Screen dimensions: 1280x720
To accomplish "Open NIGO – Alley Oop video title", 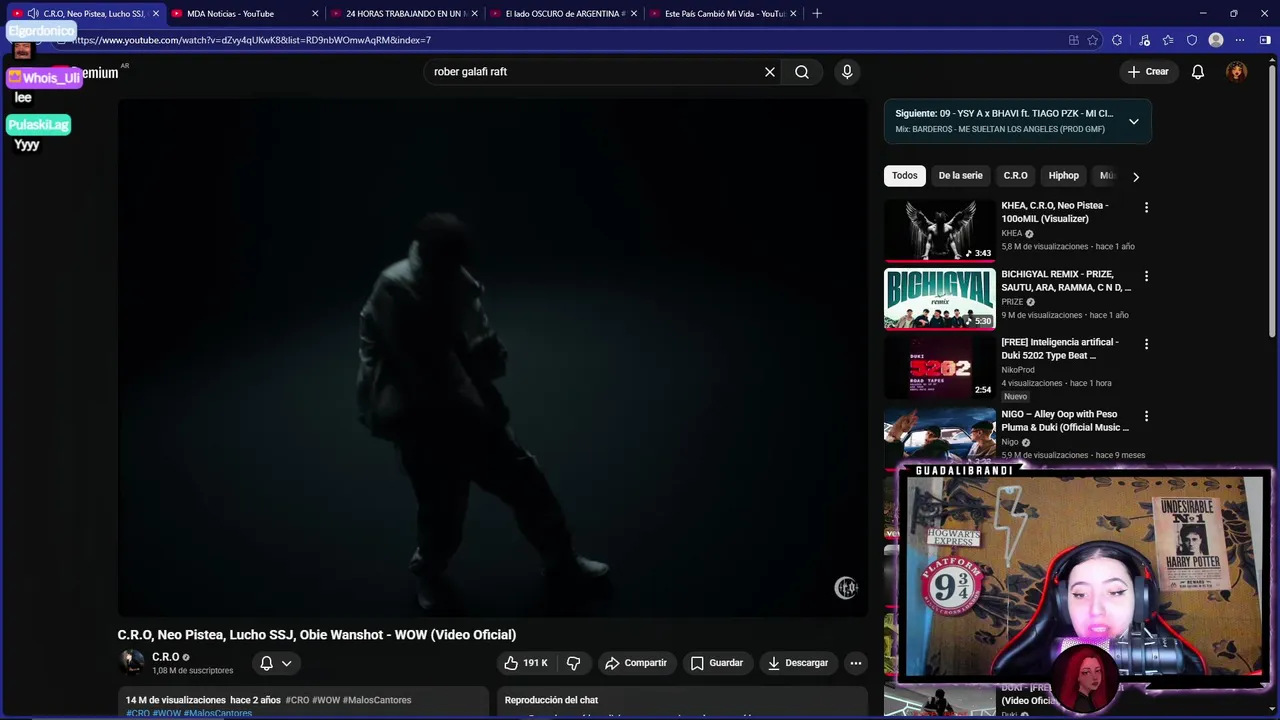I will pos(1065,421).
